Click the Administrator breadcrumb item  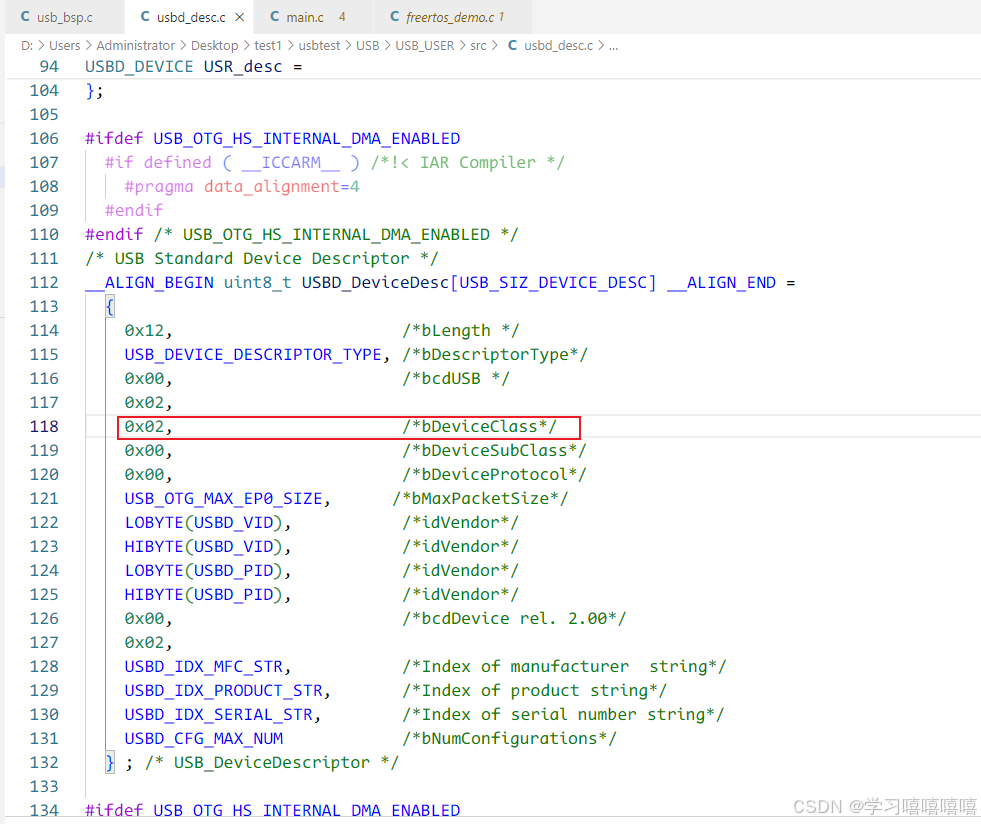tap(136, 45)
